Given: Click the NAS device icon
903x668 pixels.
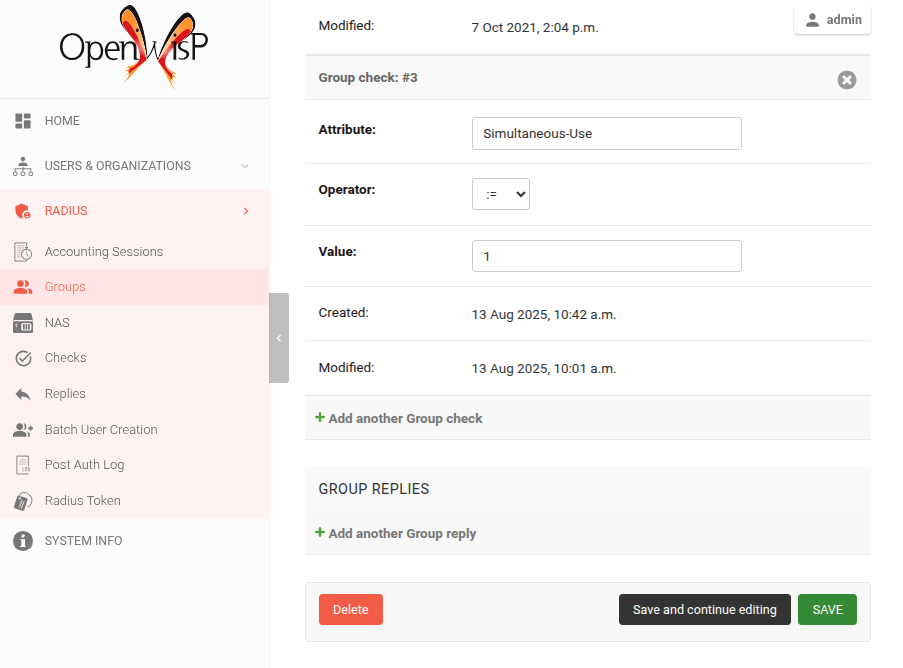Looking at the screenshot, I should [x=23, y=323].
